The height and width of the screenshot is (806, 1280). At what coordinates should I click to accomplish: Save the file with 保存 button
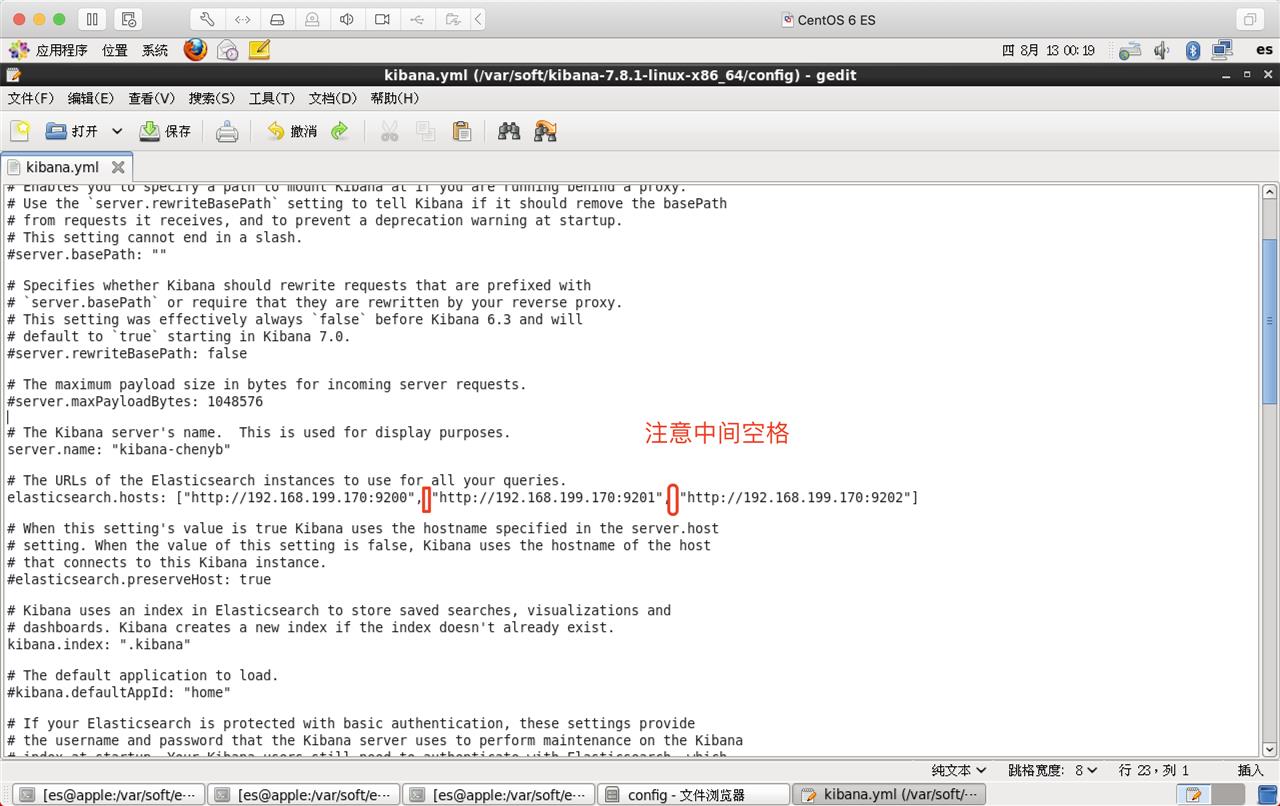(x=165, y=131)
